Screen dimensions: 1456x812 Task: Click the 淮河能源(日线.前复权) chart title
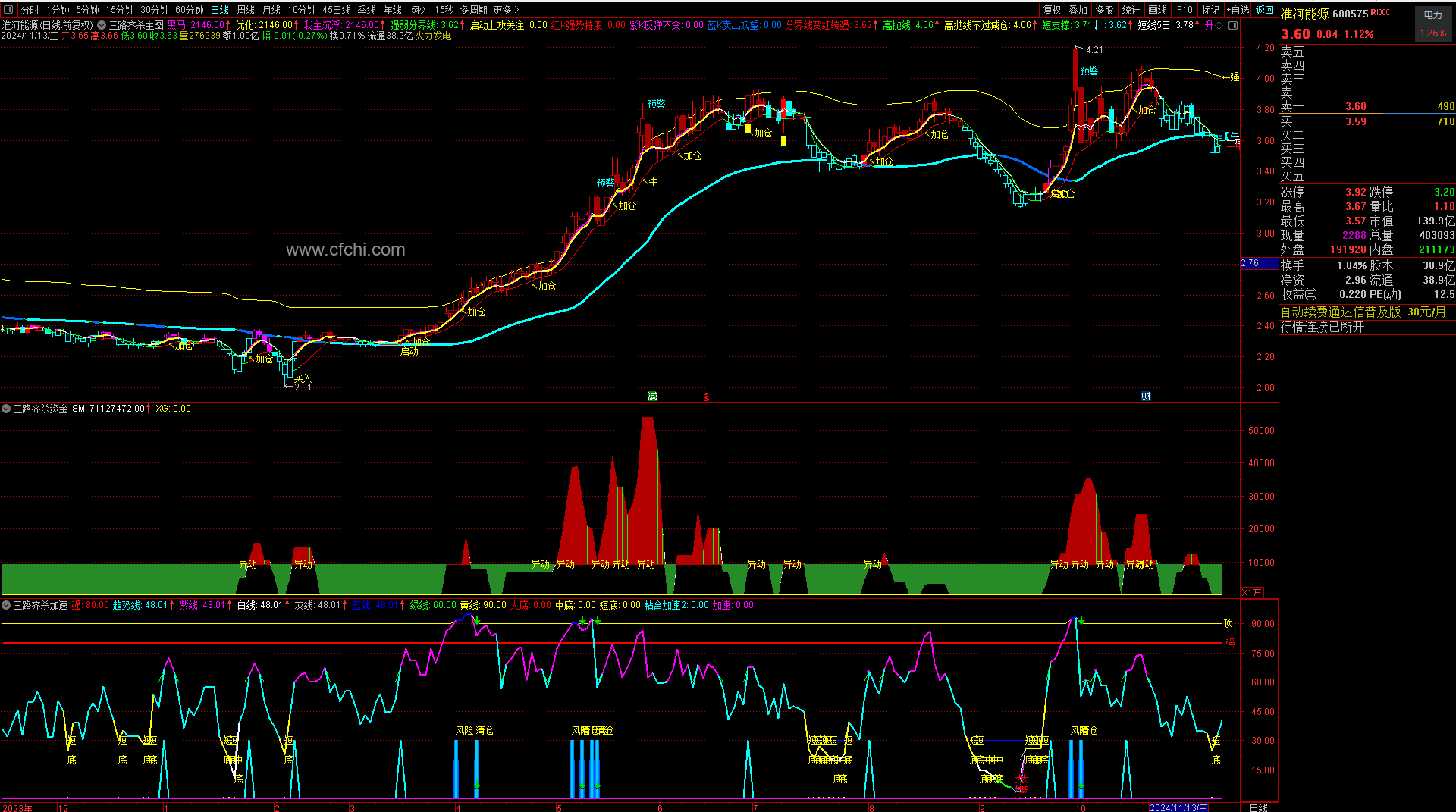click(x=48, y=25)
